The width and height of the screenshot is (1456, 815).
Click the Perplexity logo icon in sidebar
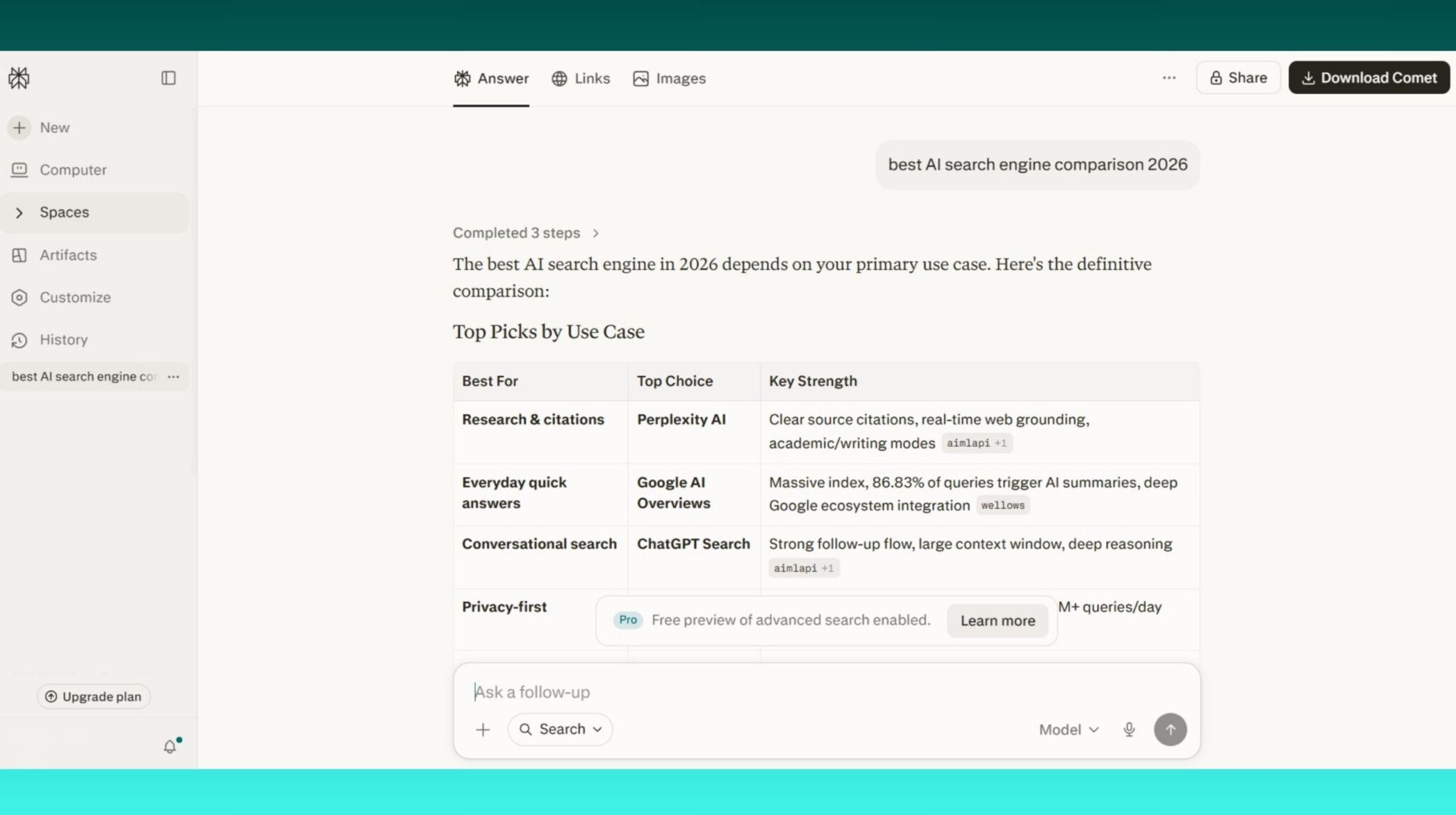(19, 77)
